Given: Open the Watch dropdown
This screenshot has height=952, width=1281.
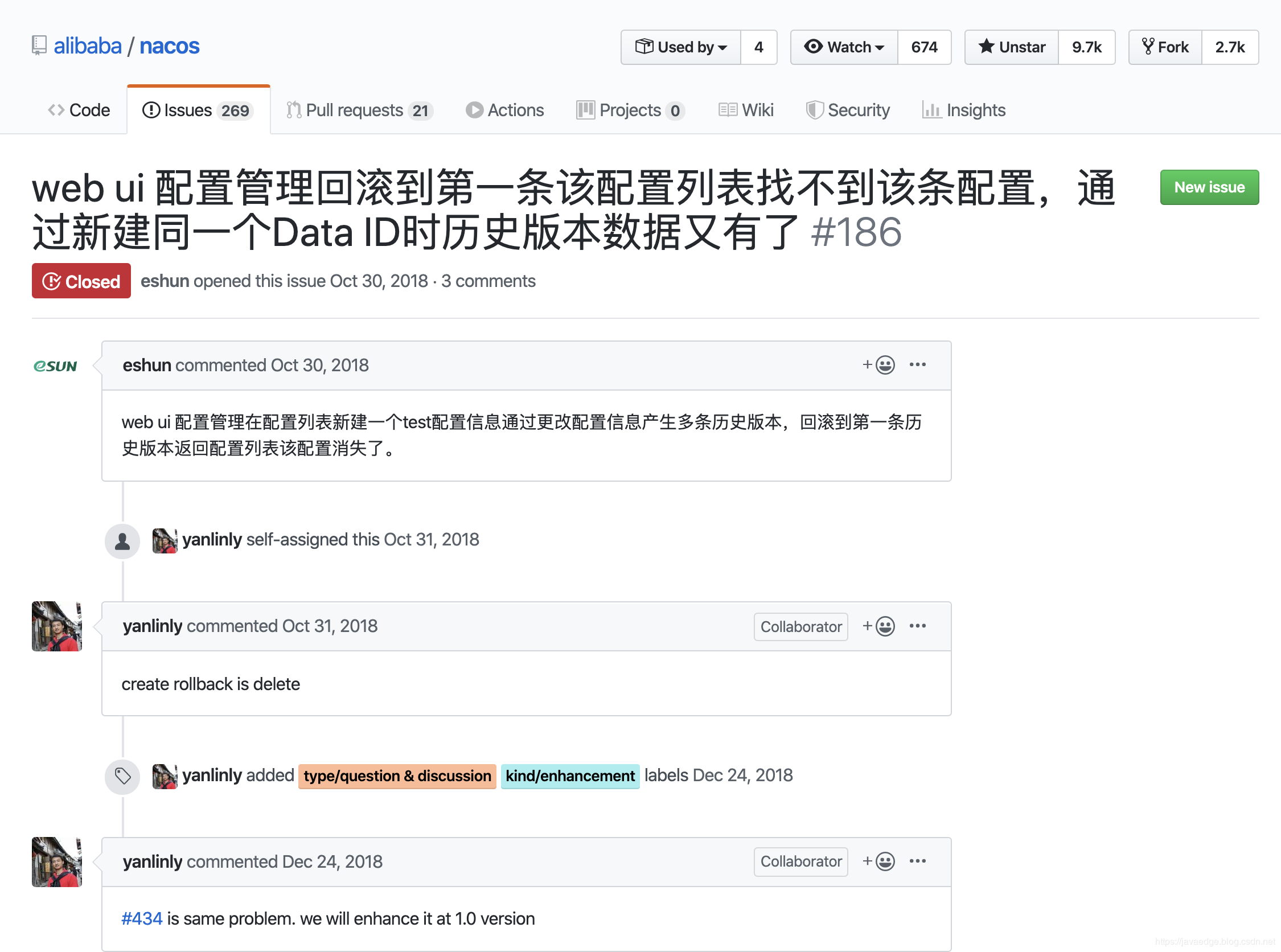Looking at the screenshot, I should (x=844, y=47).
